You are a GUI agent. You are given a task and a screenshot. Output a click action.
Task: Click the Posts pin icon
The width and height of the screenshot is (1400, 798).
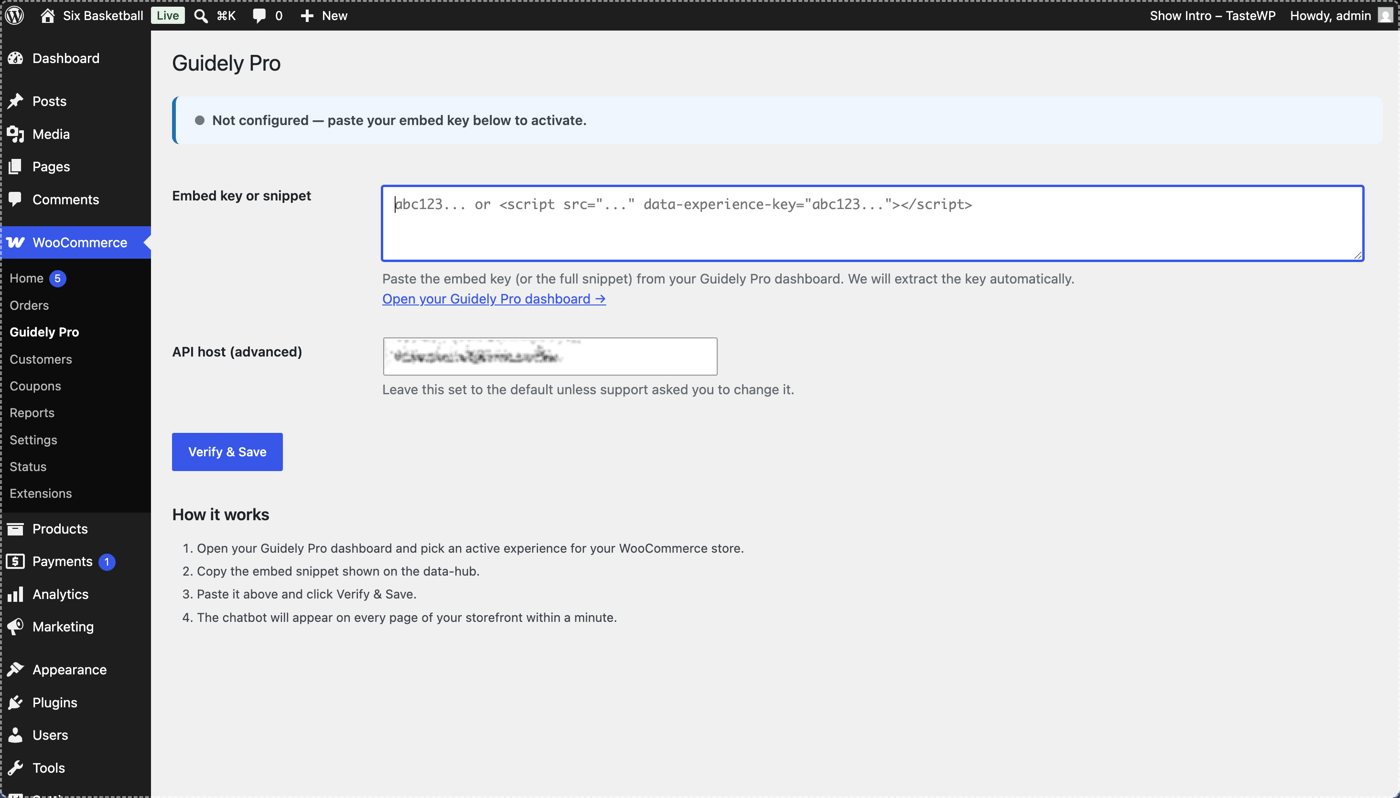[x=16, y=101]
